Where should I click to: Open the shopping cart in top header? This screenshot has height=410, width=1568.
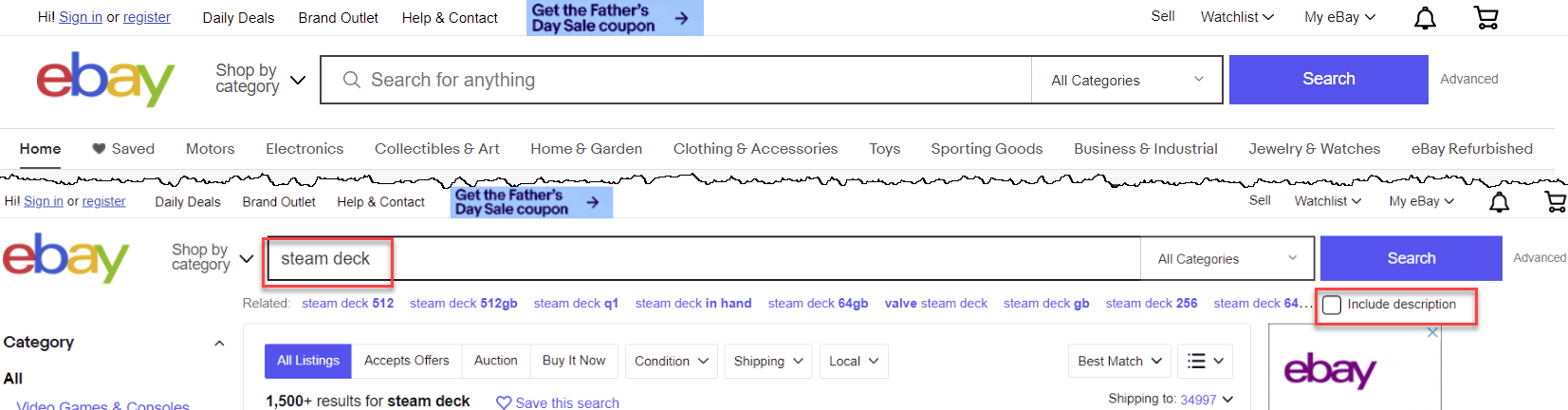1486,18
